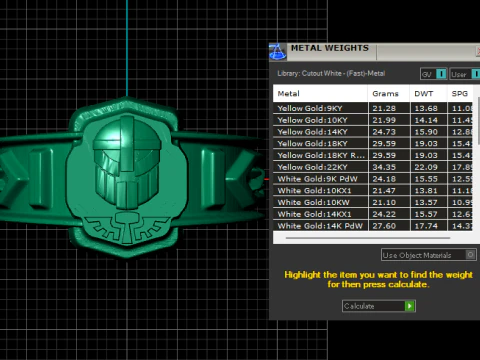Click the Metal Weights scale icon
Viewport: 480px width, 360px height.
pyautogui.click(x=277, y=52)
